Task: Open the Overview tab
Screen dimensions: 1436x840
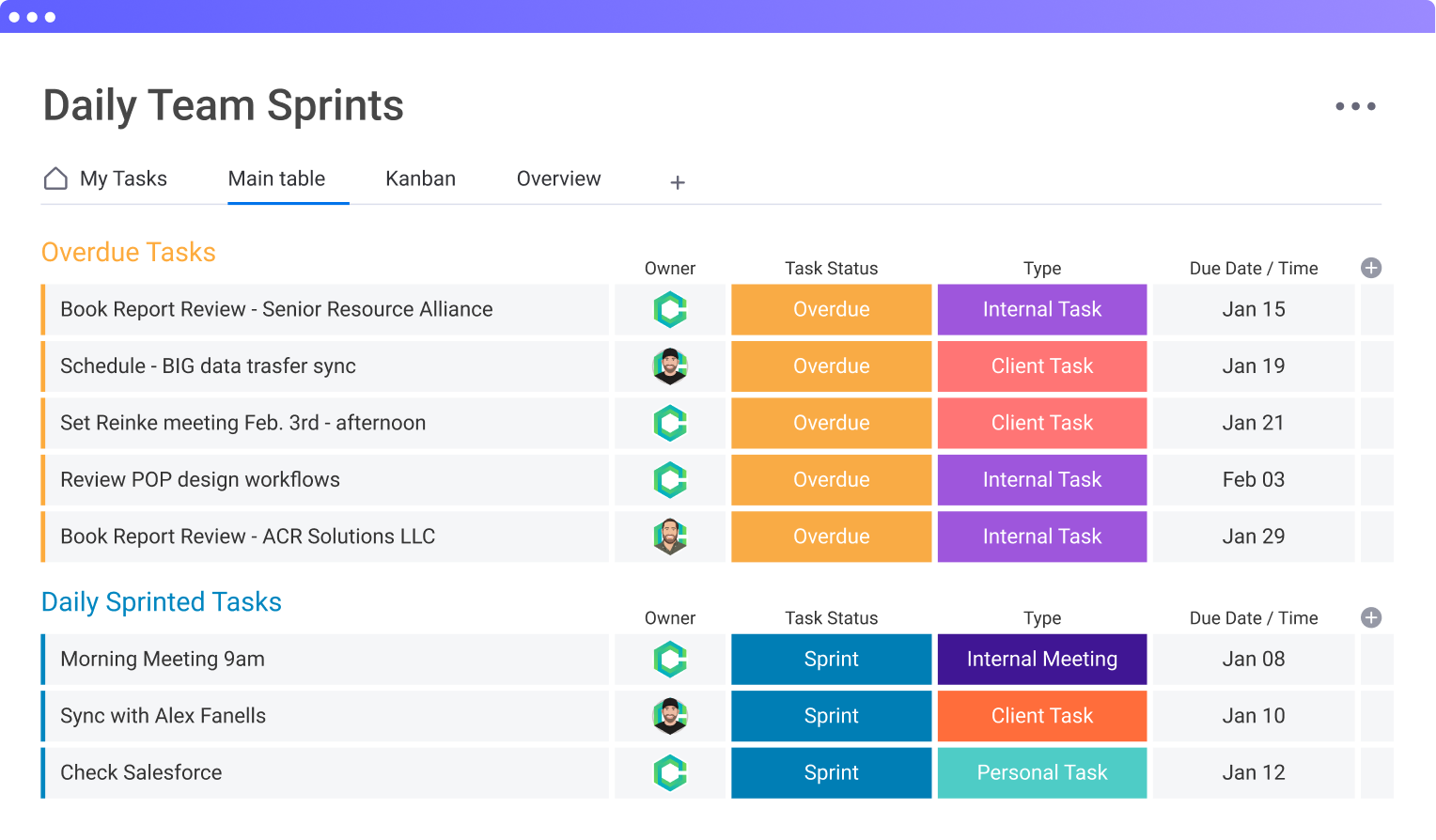Action: coord(558,179)
